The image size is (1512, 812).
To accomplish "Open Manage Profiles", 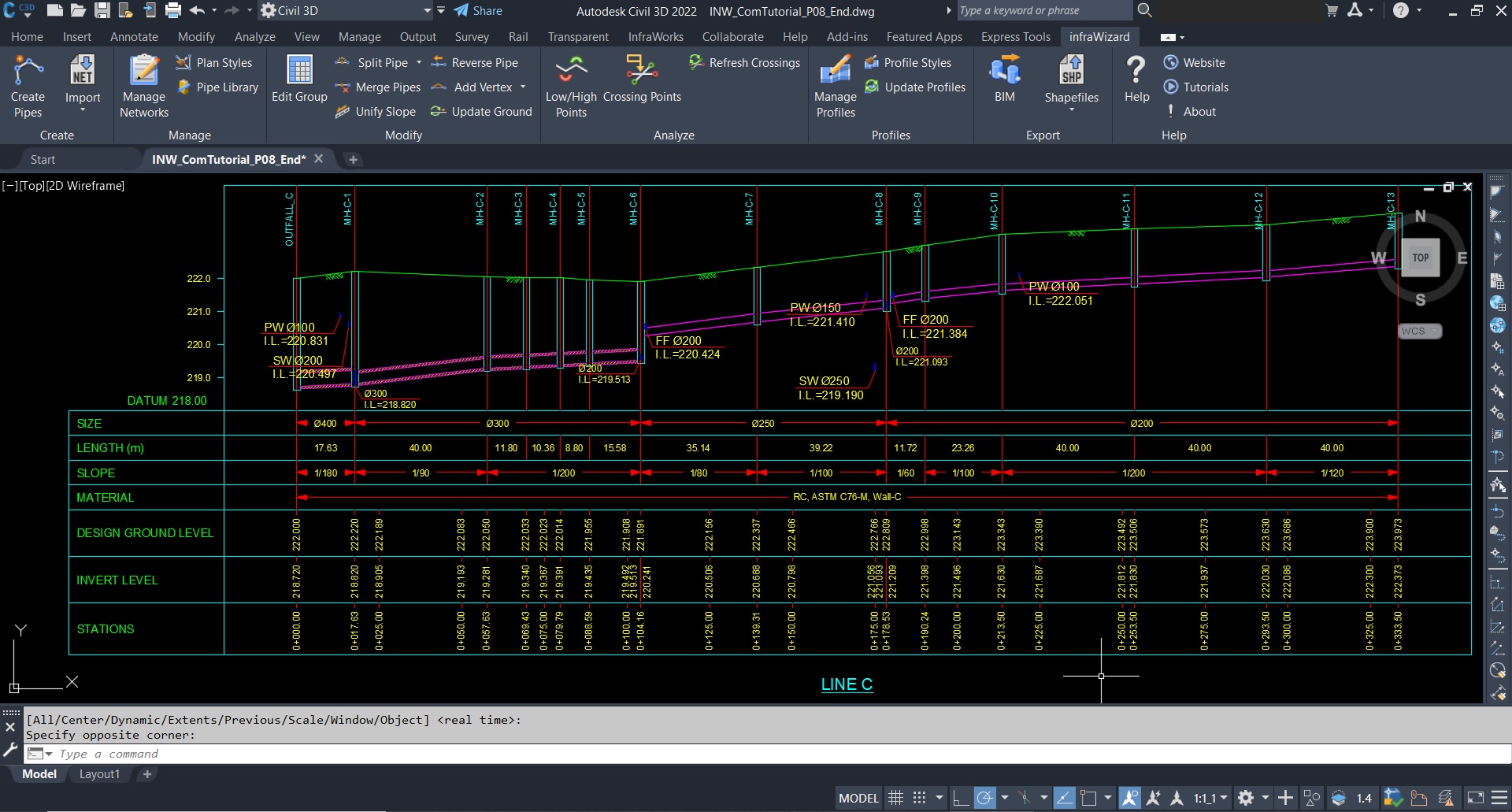I will pyautogui.click(x=836, y=86).
